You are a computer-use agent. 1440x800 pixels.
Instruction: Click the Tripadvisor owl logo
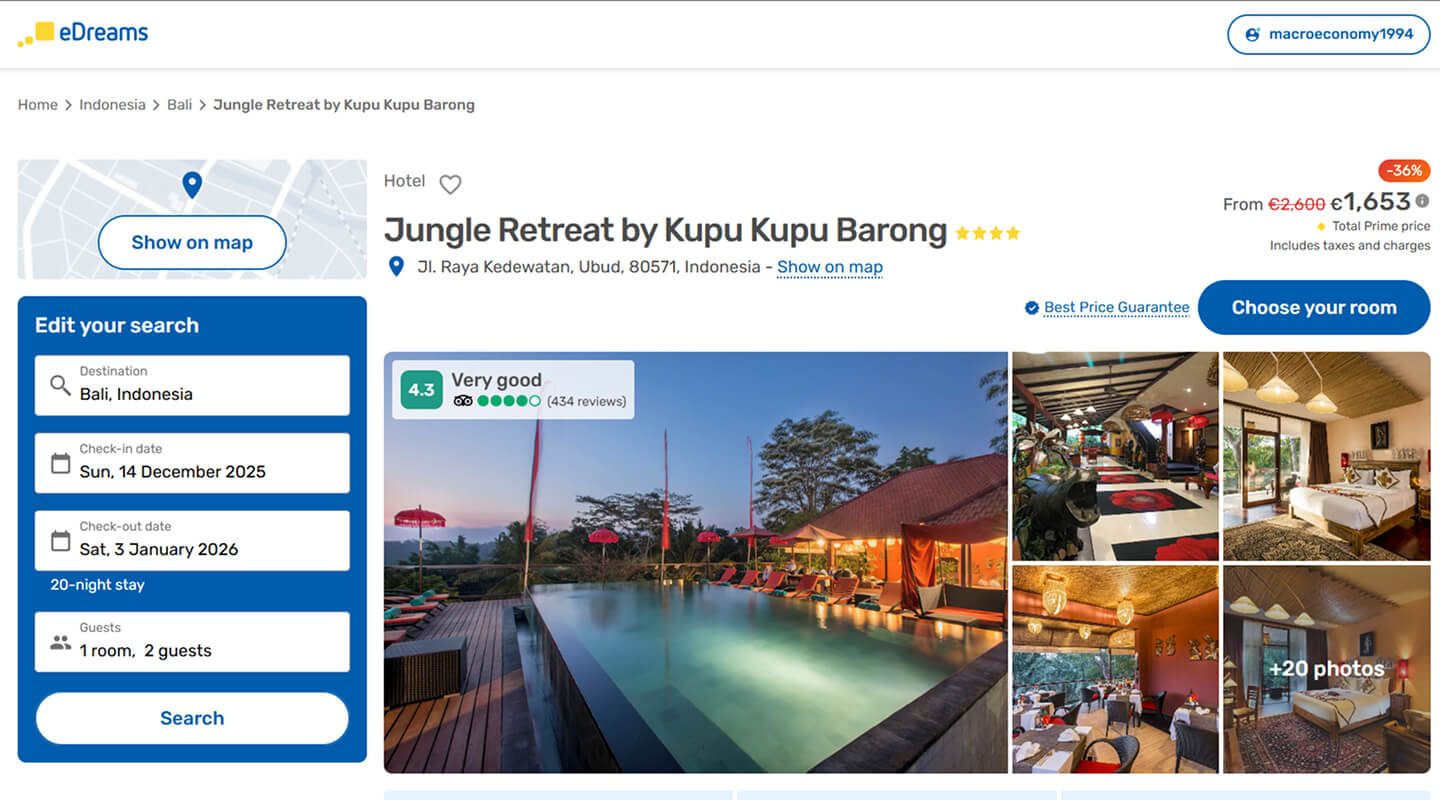[x=462, y=401]
